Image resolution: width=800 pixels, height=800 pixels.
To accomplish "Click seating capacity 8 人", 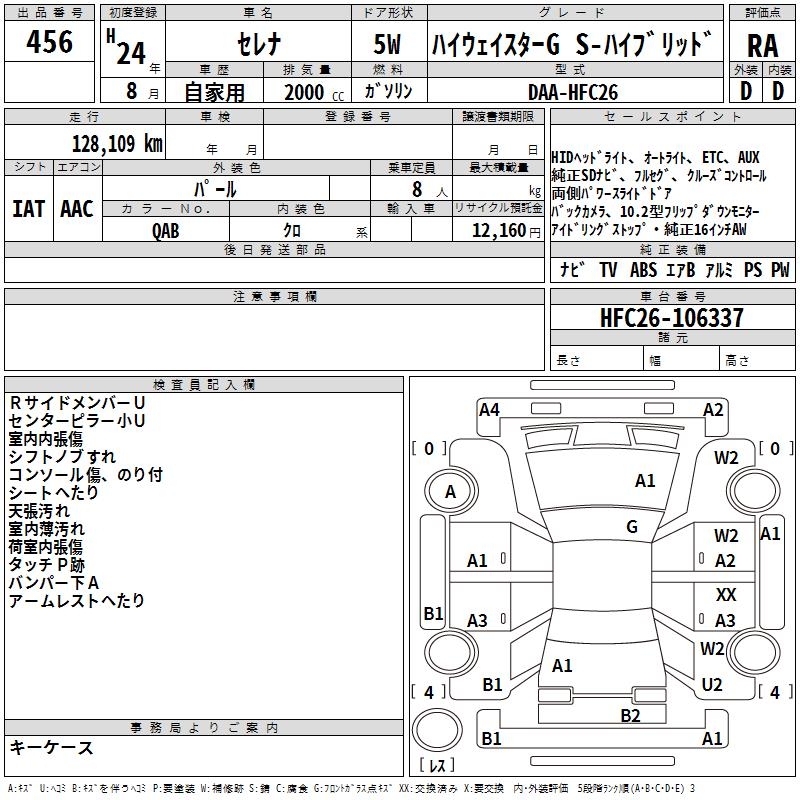I will coord(430,190).
